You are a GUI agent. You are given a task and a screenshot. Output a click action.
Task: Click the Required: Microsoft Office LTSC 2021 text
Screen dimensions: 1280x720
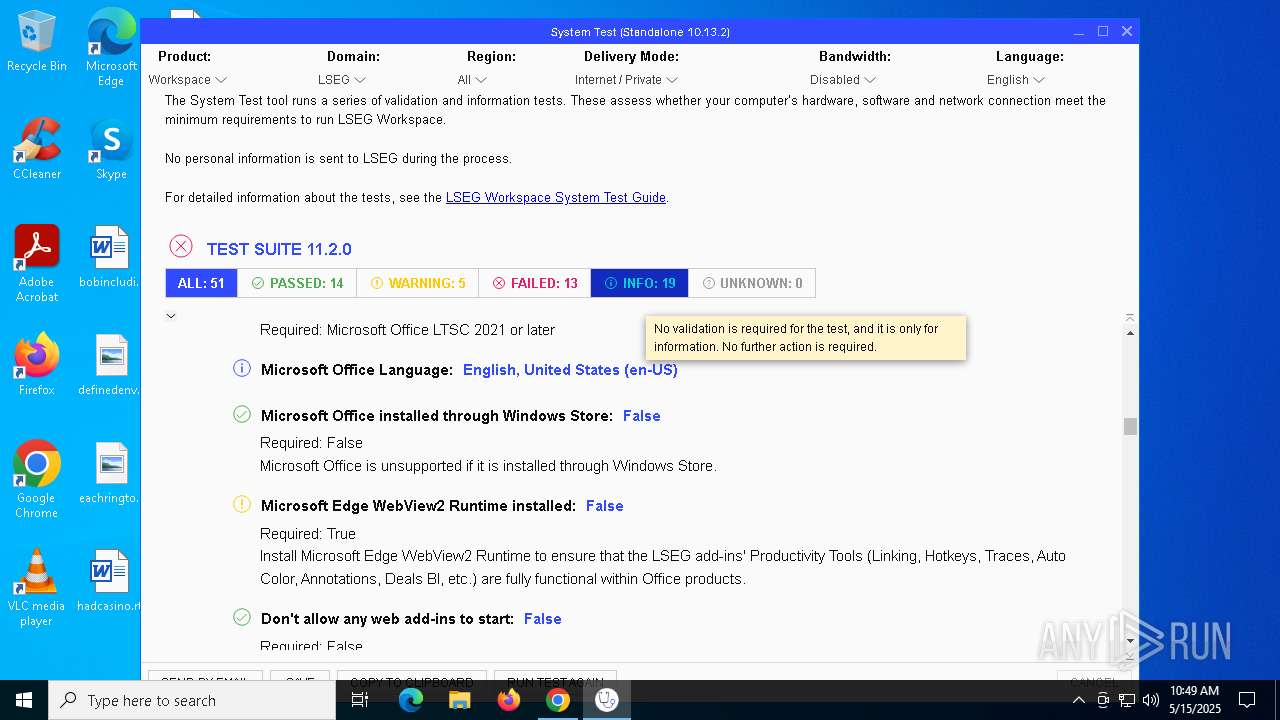coord(407,330)
